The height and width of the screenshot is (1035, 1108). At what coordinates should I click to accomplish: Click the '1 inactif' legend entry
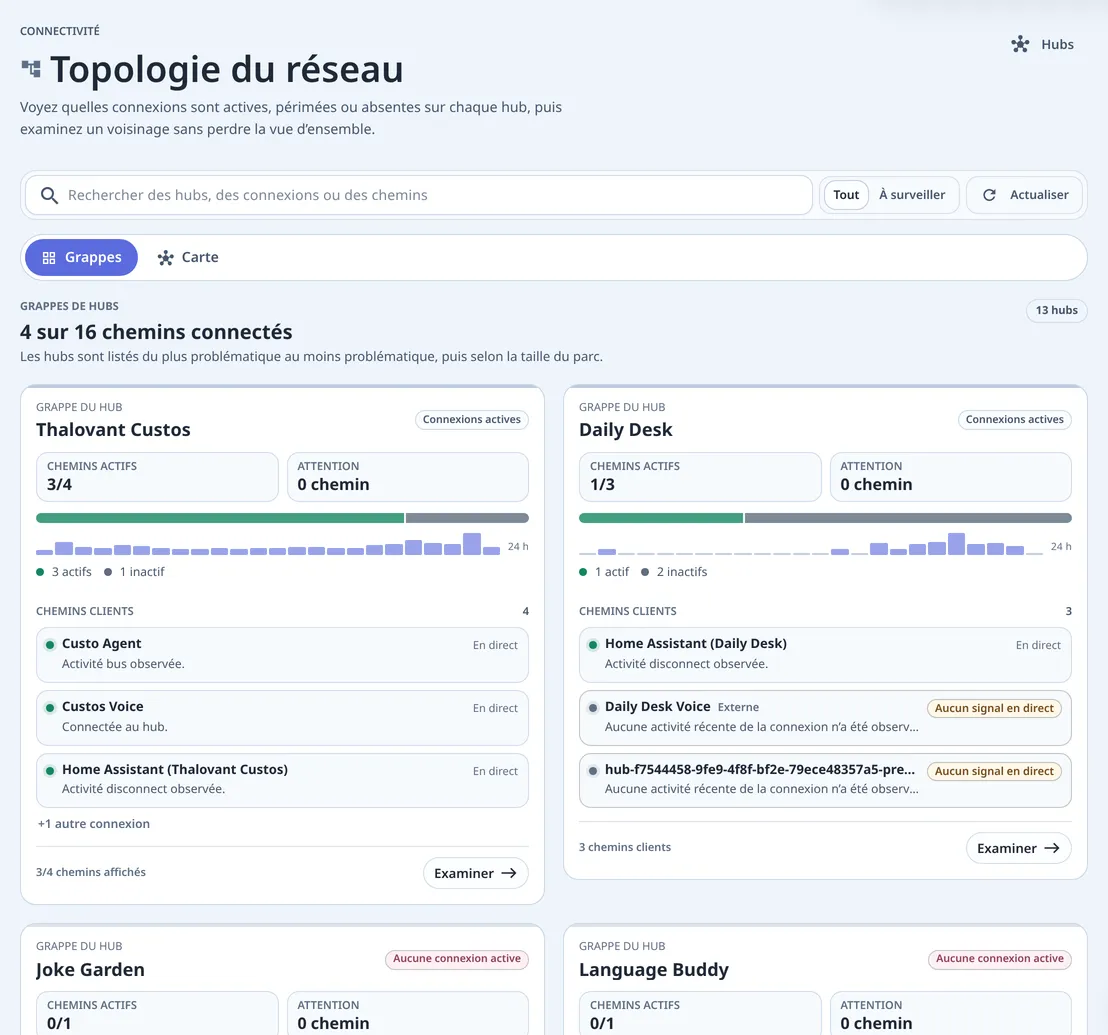[134, 572]
